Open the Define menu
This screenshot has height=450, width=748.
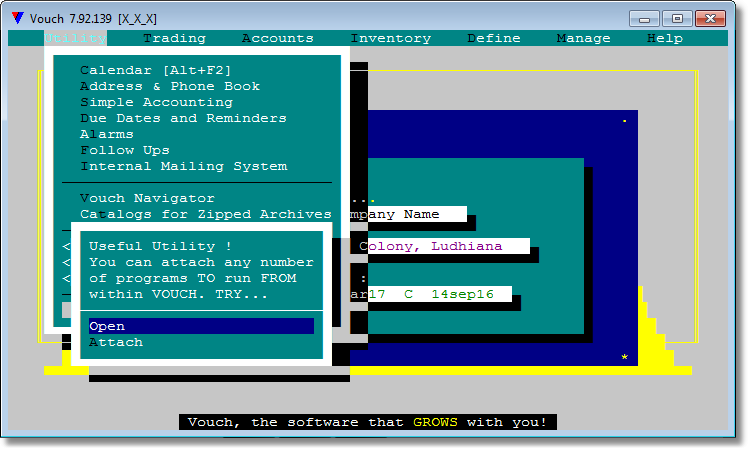click(x=494, y=38)
